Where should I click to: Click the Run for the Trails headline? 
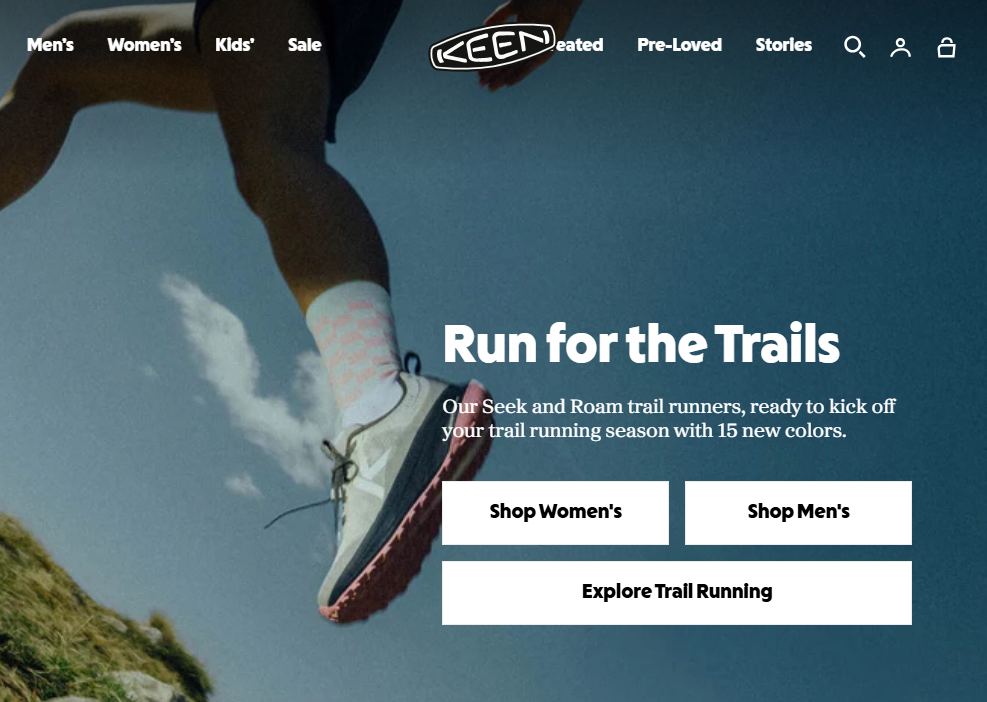(x=641, y=344)
